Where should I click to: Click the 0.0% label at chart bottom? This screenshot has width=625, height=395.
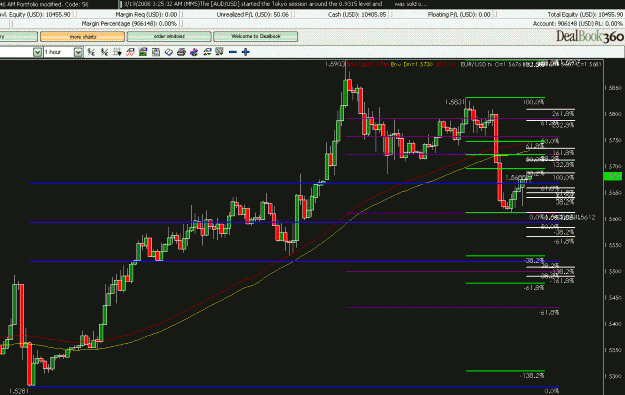552,391
